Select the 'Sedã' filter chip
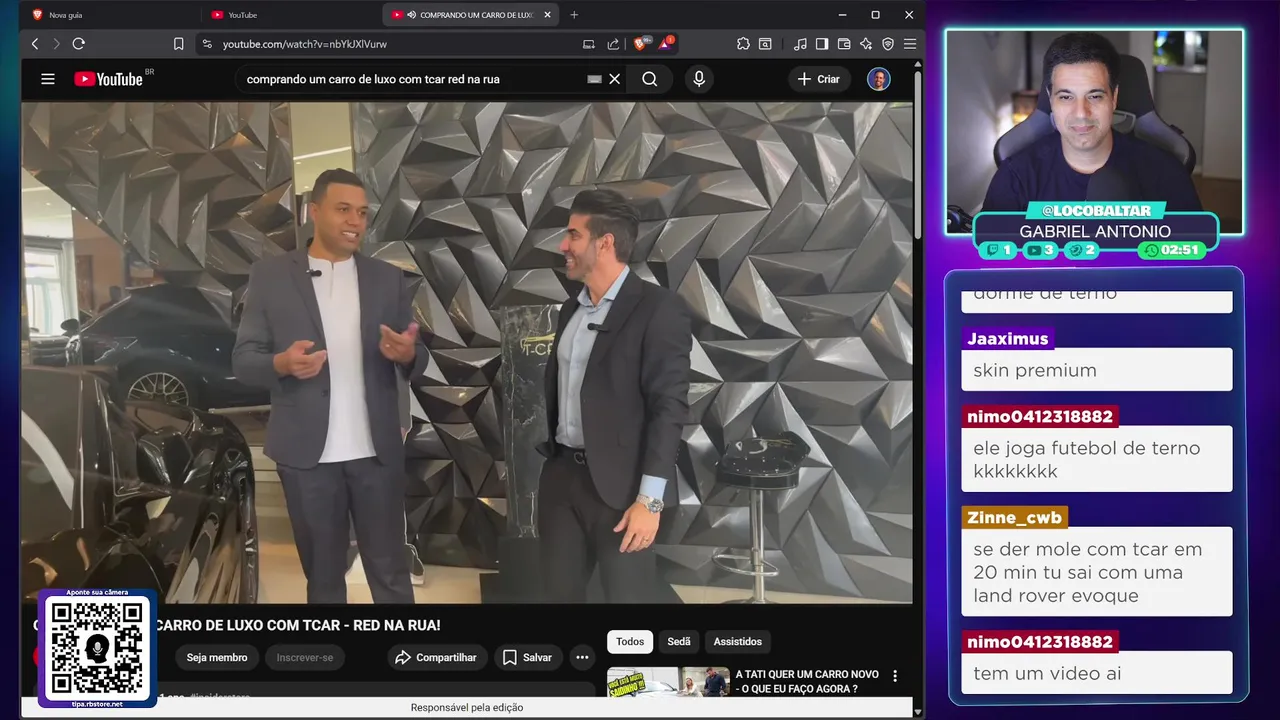 click(679, 641)
